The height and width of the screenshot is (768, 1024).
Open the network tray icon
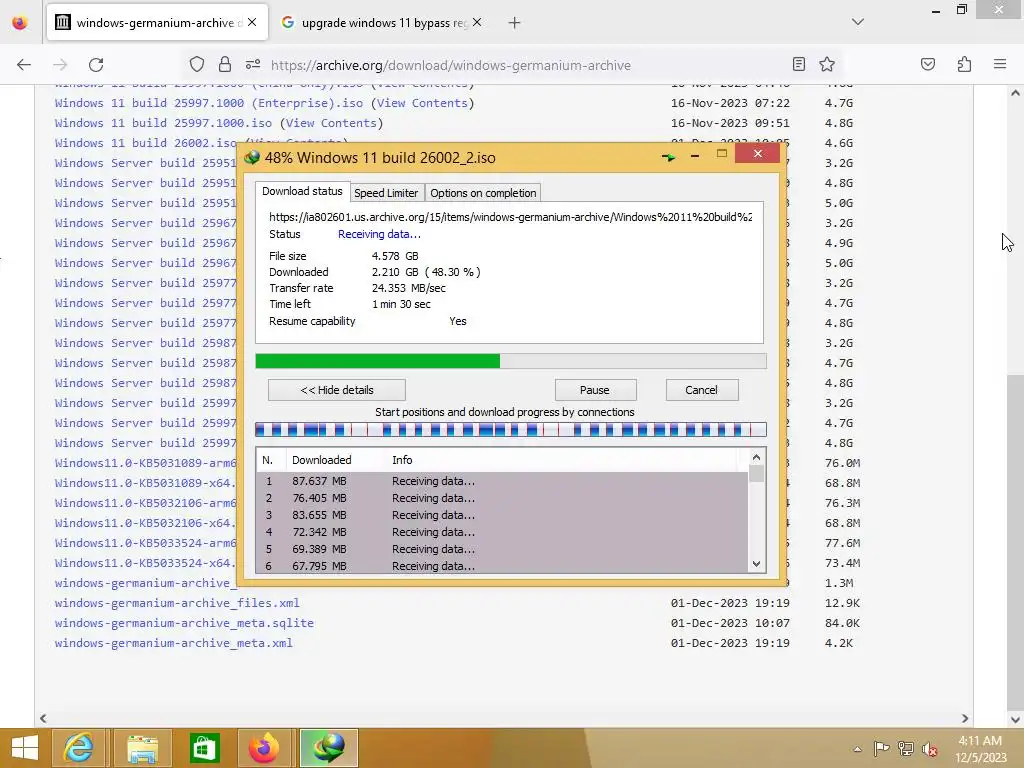point(906,748)
